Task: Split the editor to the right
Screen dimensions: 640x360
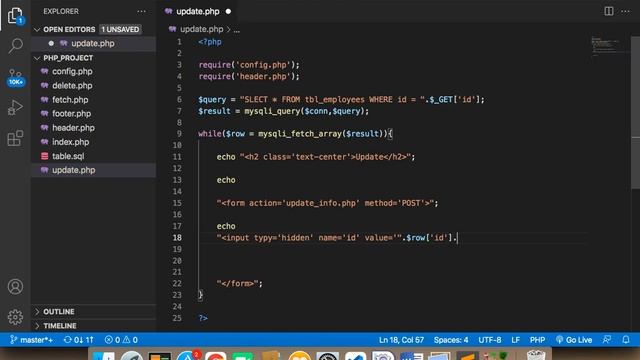Action: pos(609,11)
